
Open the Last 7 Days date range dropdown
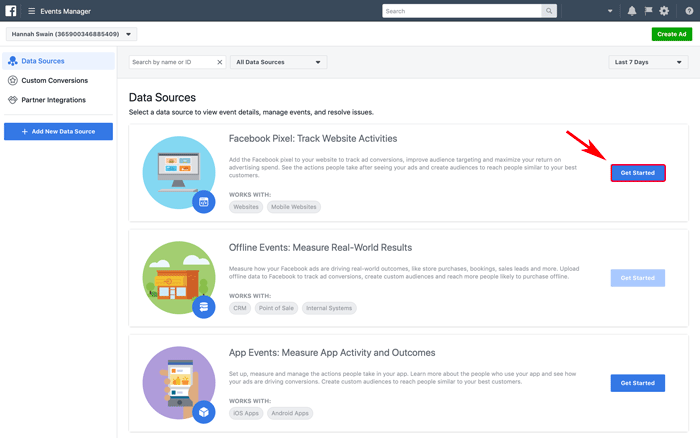point(648,62)
